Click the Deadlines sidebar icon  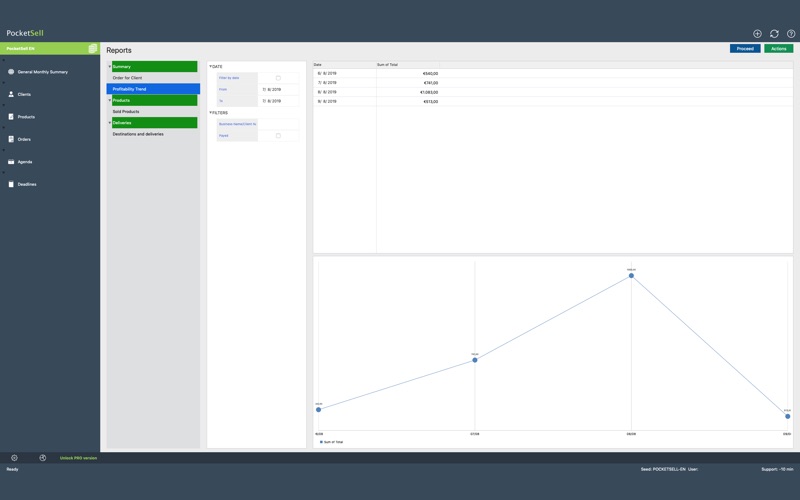11,184
